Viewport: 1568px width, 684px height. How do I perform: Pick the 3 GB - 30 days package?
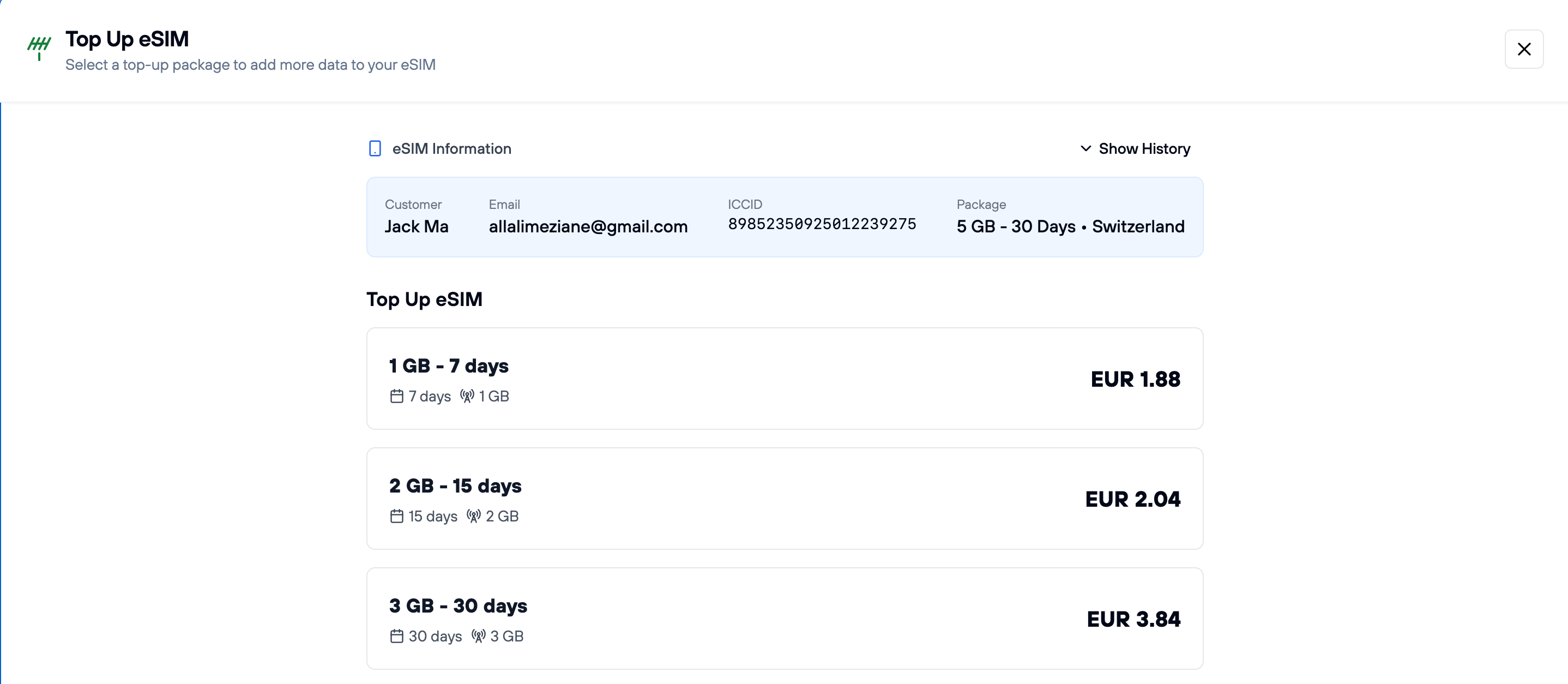tap(784, 618)
